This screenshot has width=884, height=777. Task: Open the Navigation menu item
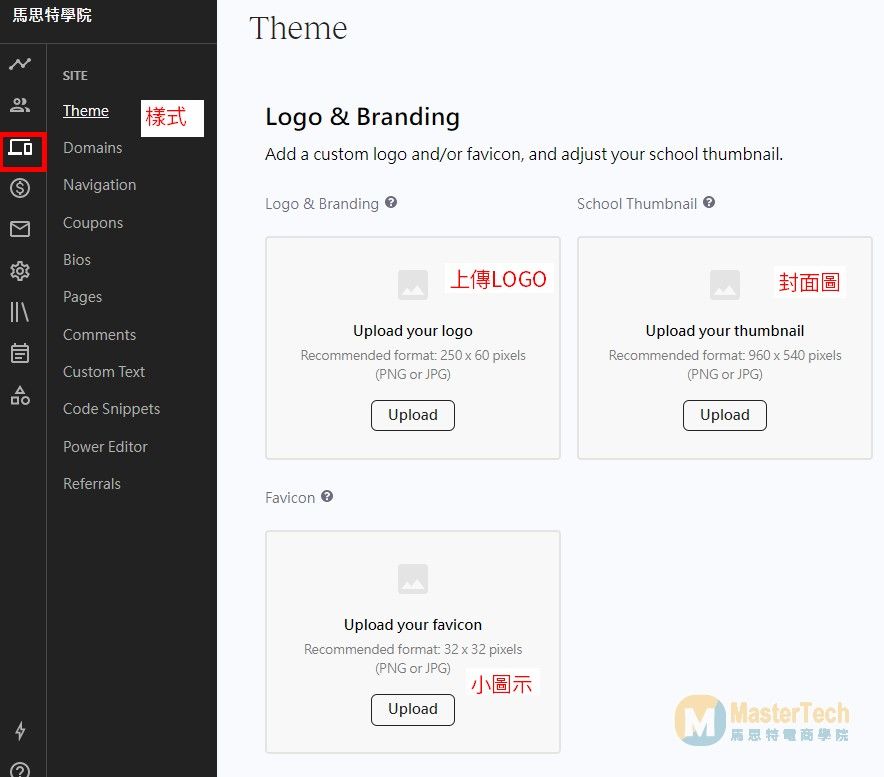point(99,185)
